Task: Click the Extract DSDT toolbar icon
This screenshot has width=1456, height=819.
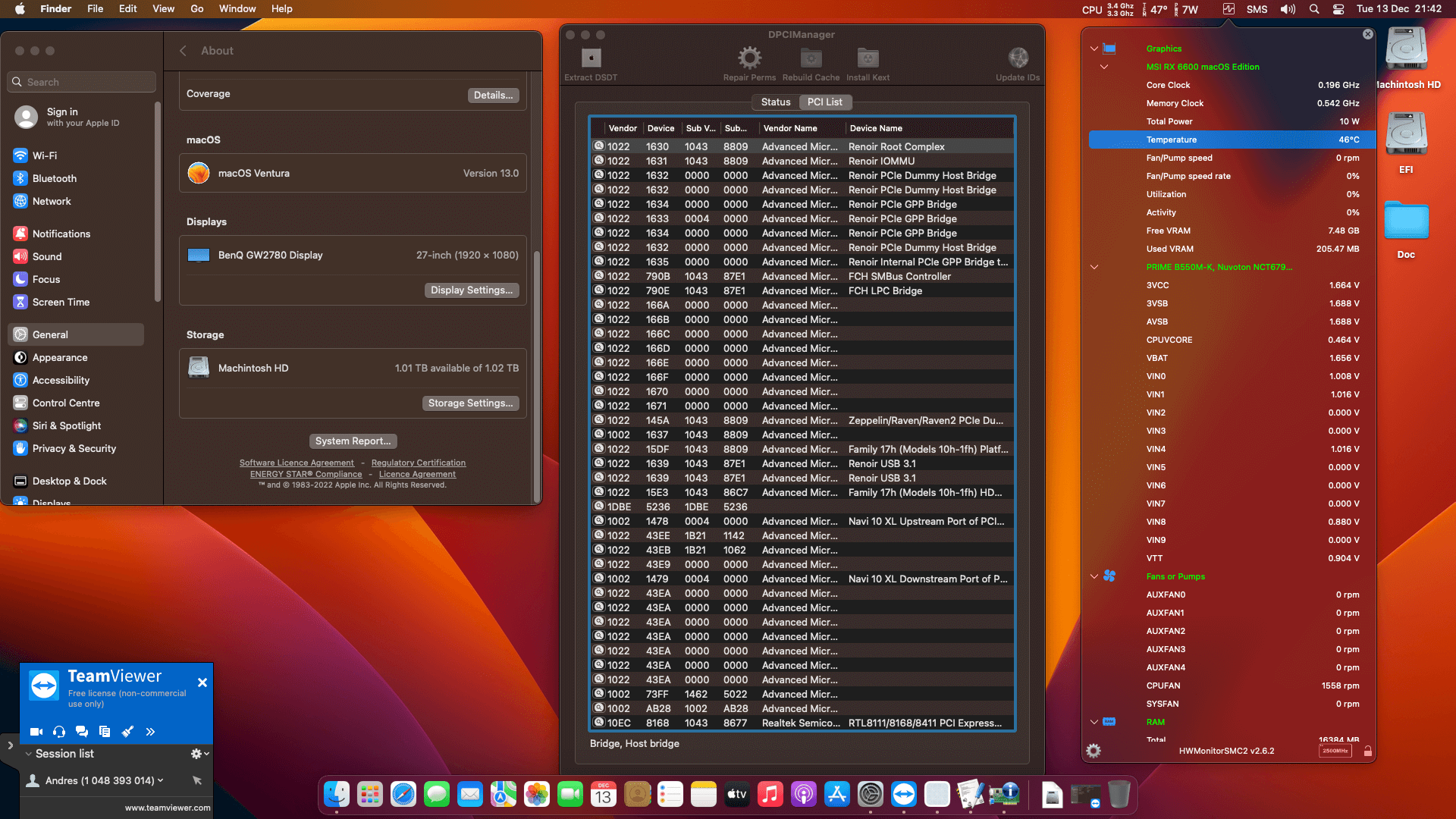Action: click(589, 57)
